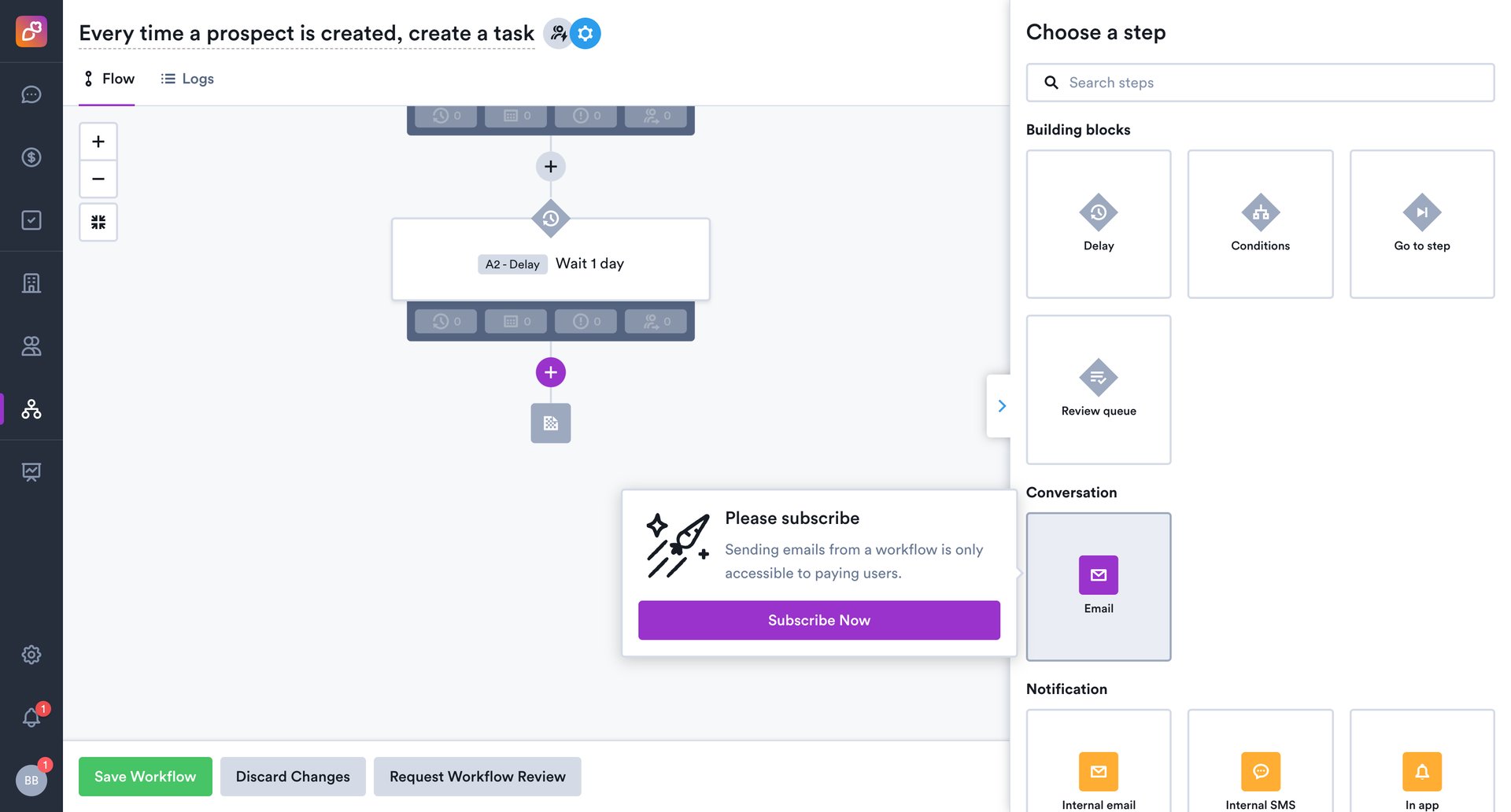Open notifications from the bell icon
1511x812 pixels.
pyautogui.click(x=31, y=717)
